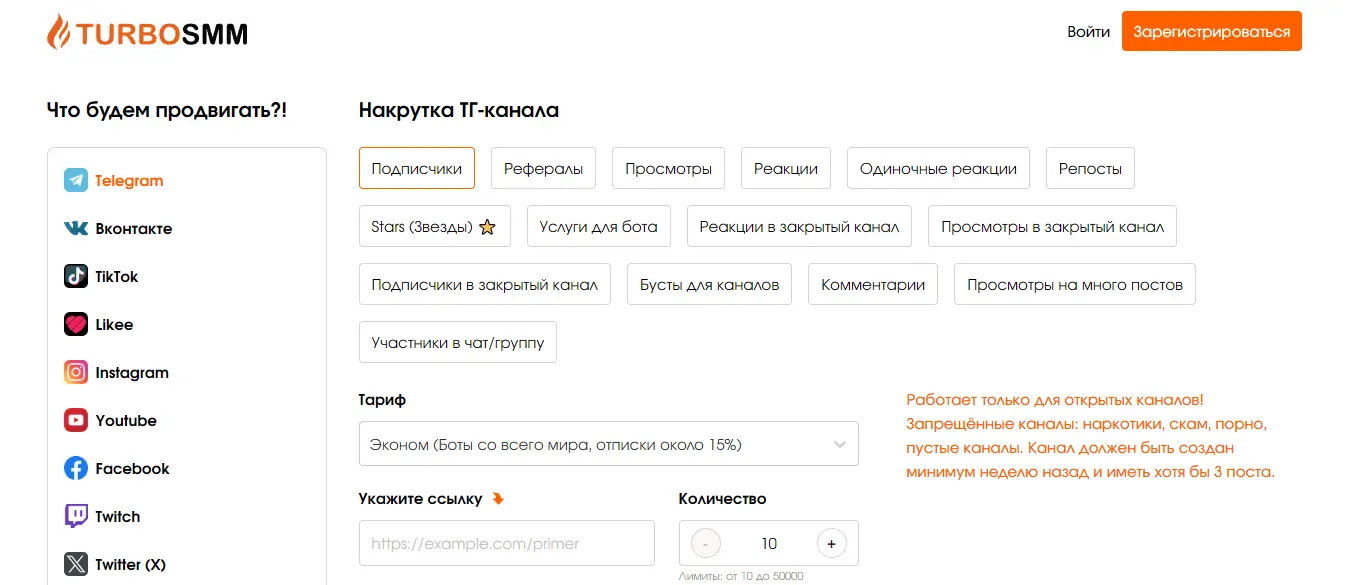The width and height of the screenshot is (1345, 585).
Task: Choose the Участники в чат/группу option
Action: [457, 342]
